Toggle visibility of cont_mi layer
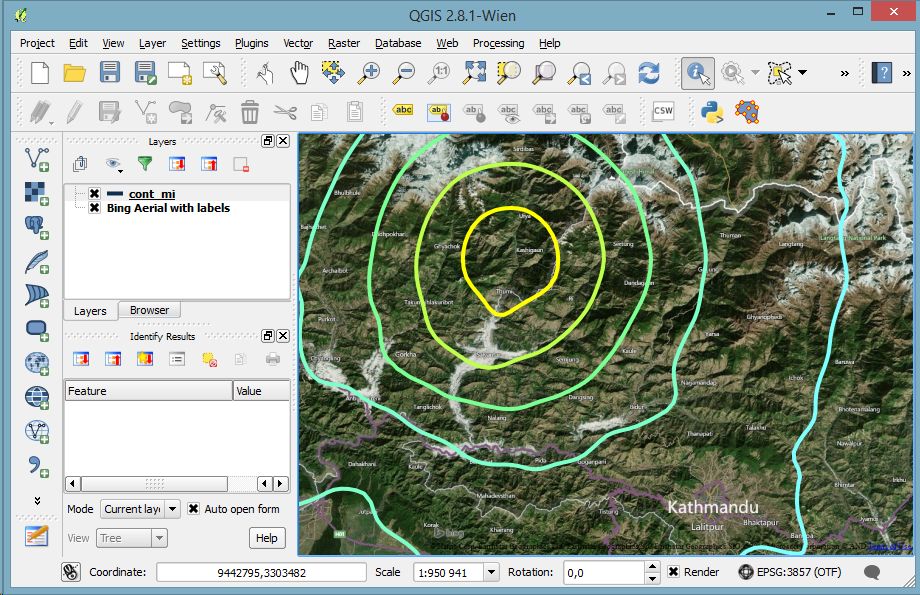The image size is (920, 595). click(94, 194)
